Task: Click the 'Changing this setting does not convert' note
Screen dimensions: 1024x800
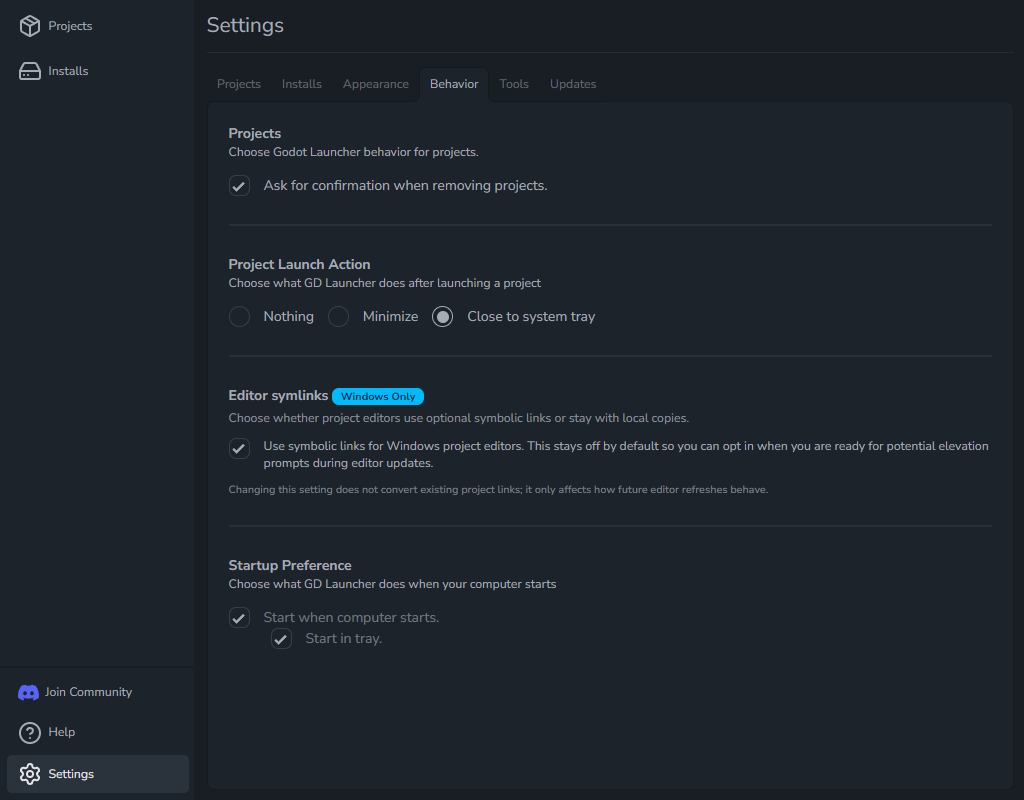Action: [498, 490]
